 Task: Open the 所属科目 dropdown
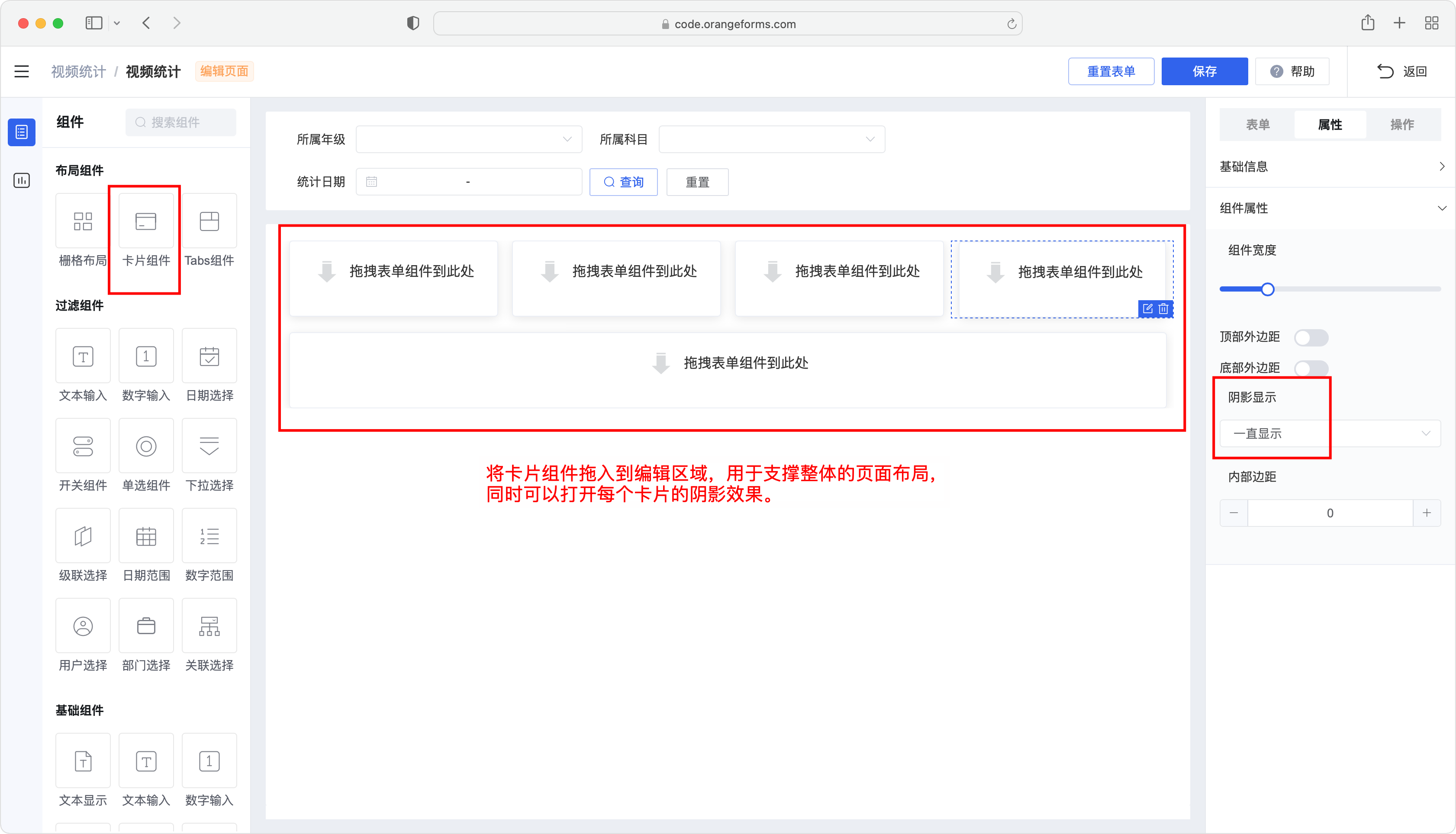[x=771, y=139]
